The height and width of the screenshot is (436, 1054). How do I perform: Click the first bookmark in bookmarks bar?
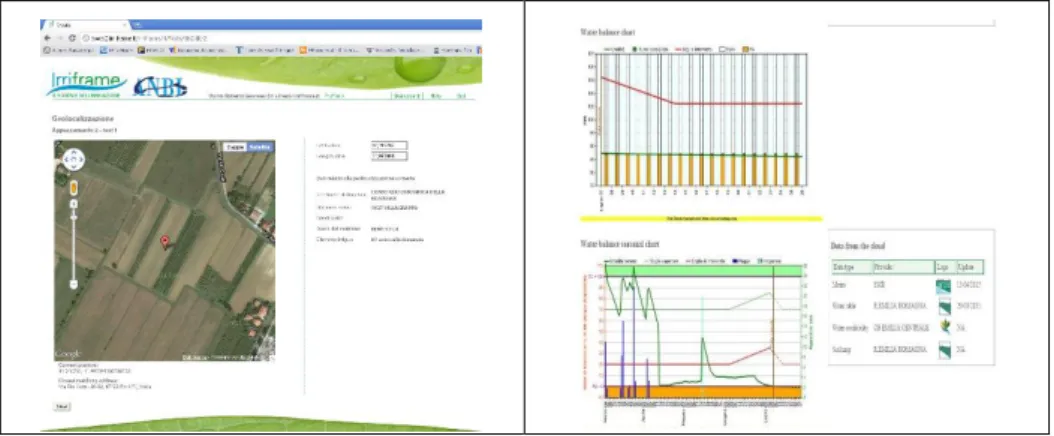point(69,50)
